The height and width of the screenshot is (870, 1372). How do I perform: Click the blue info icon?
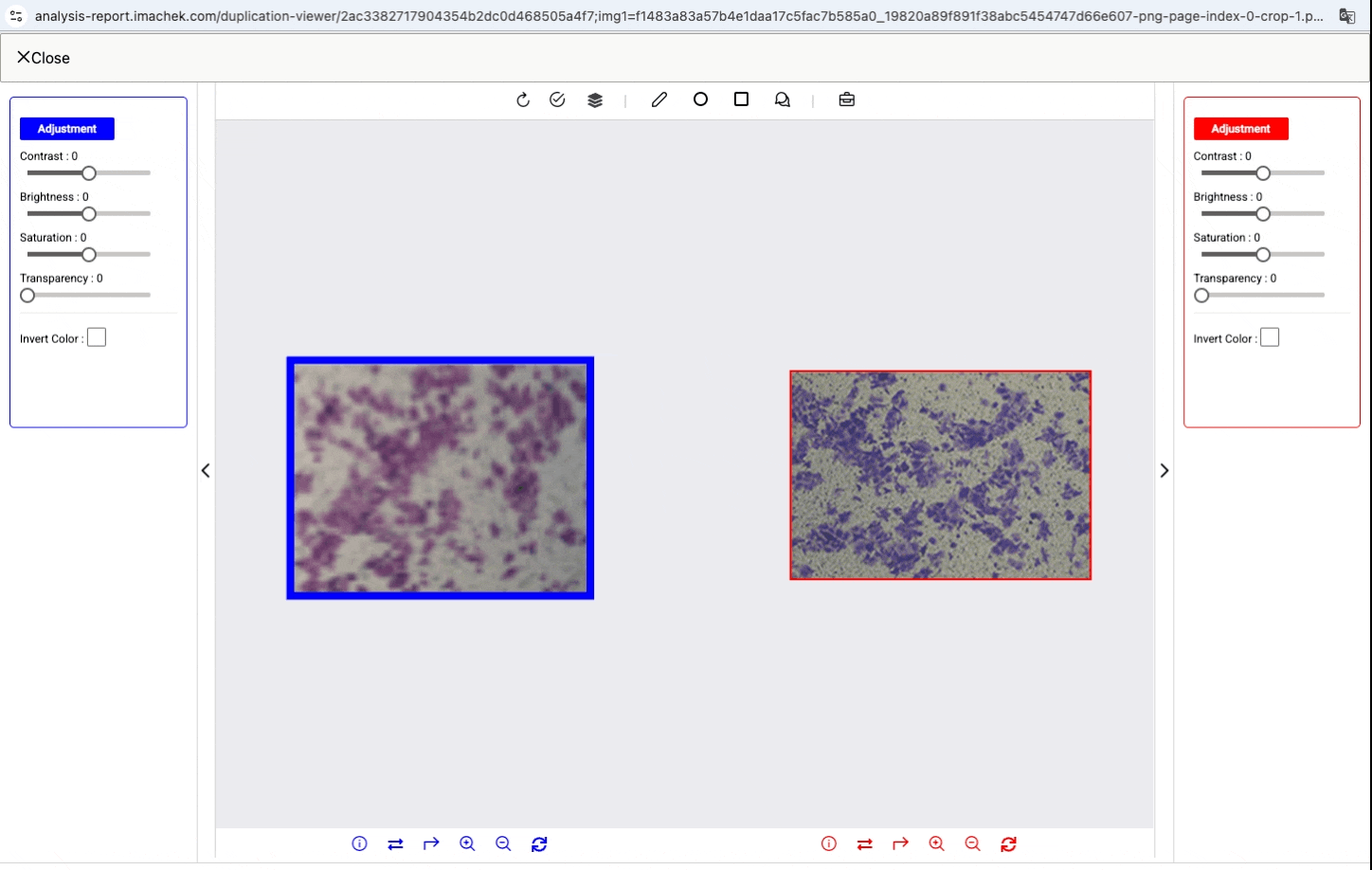point(359,843)
